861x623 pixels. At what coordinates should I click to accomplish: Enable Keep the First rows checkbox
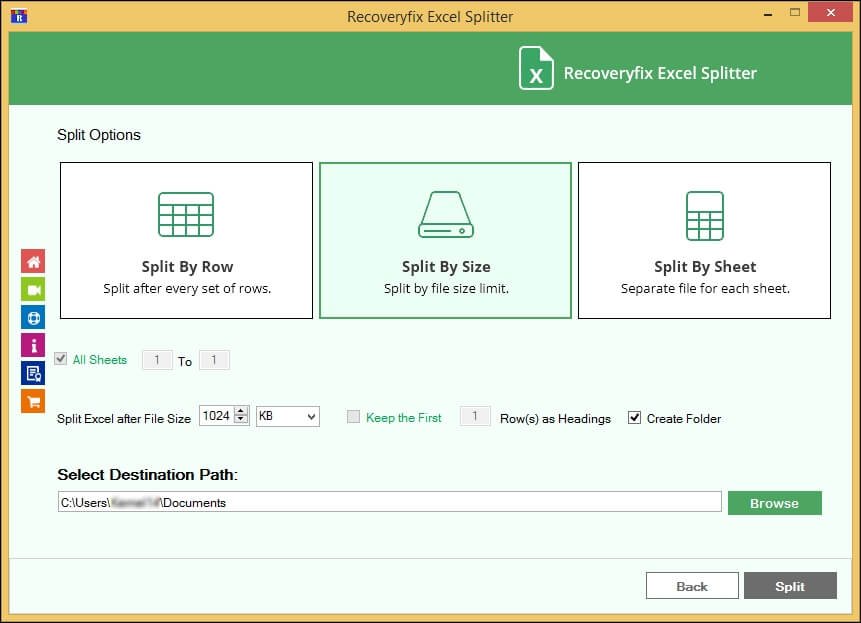pos(354,417)
